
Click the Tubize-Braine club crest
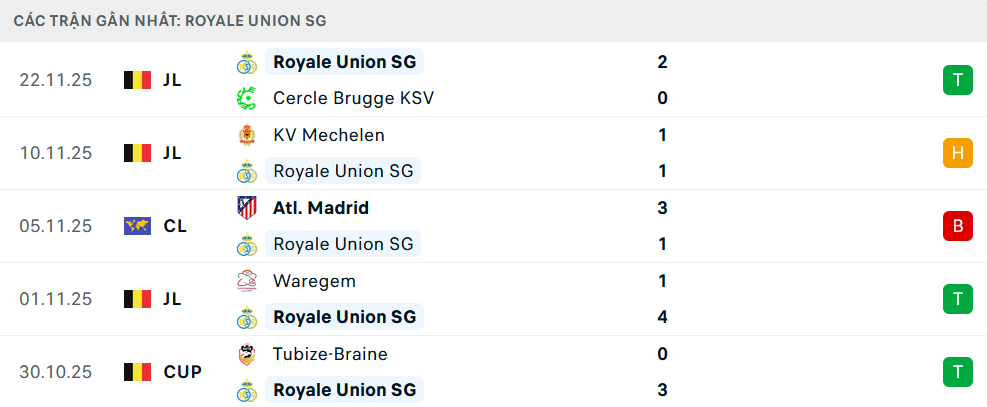click(246, 354)
